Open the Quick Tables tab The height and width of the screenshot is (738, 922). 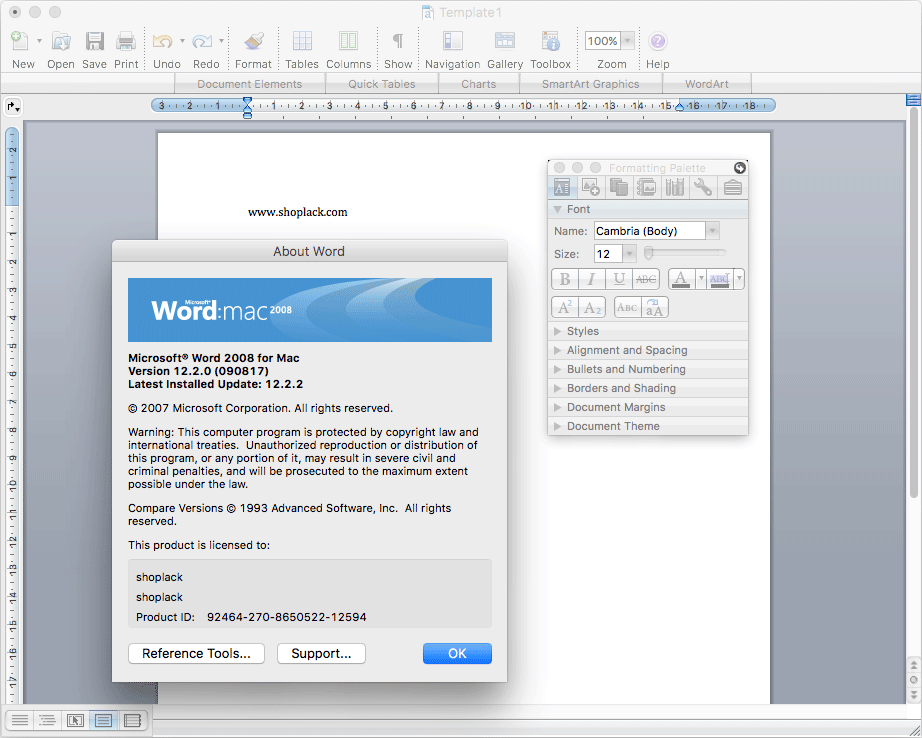(382, 84)
